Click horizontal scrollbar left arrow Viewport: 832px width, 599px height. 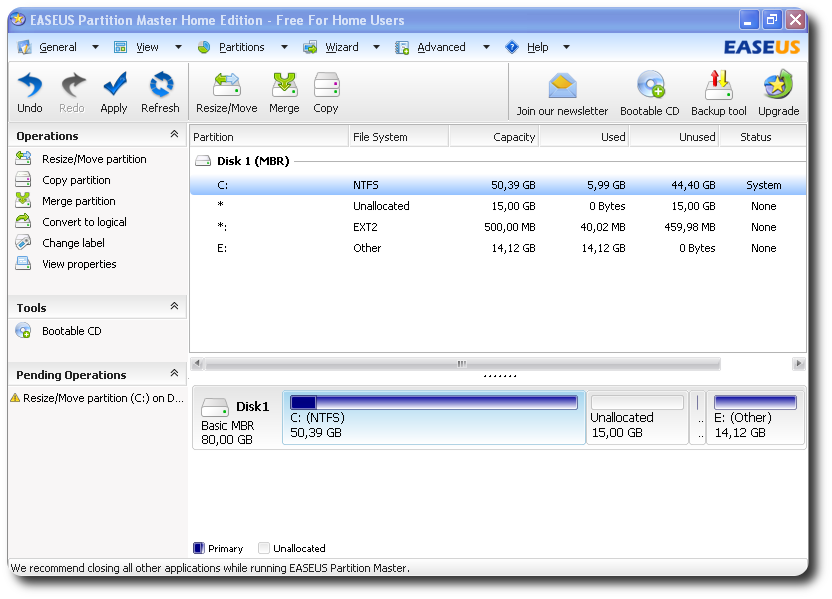(197, 363)
